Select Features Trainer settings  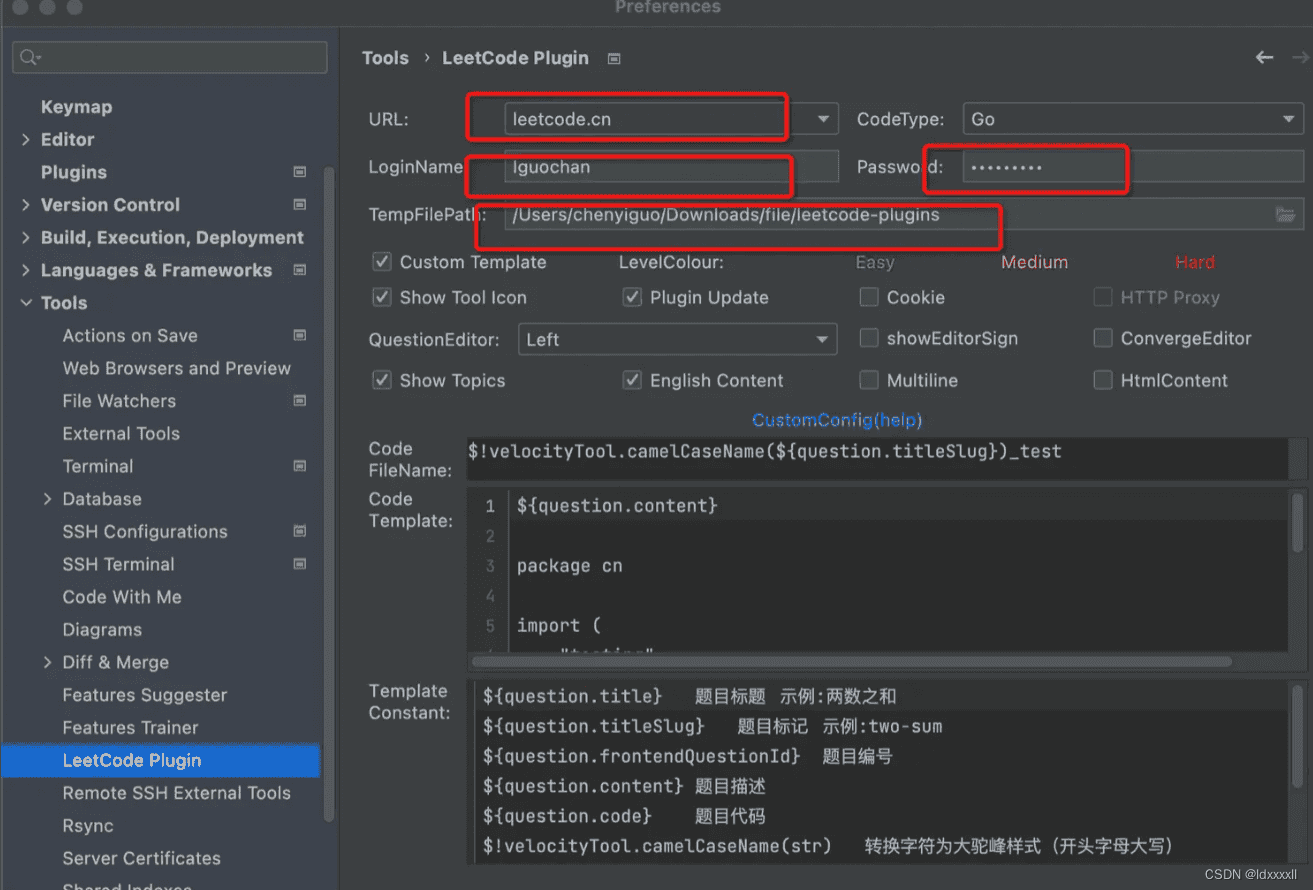130,727
